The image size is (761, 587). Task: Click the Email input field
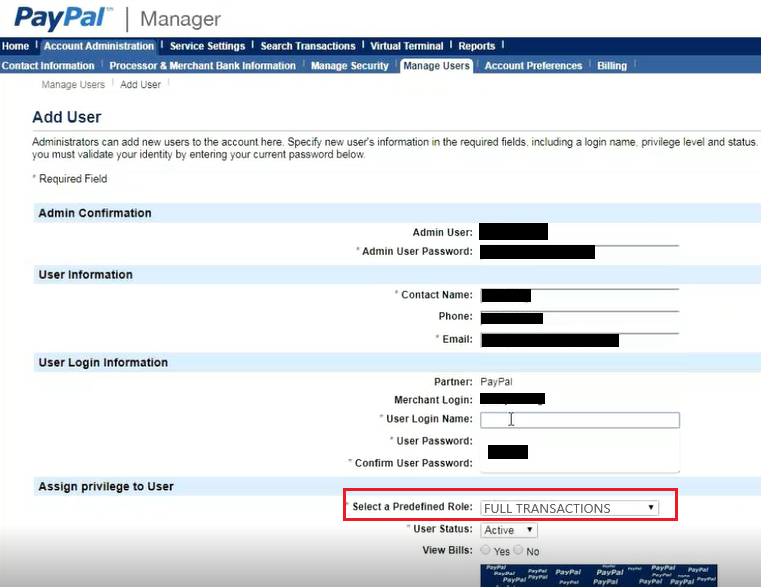tap(579, 340)
